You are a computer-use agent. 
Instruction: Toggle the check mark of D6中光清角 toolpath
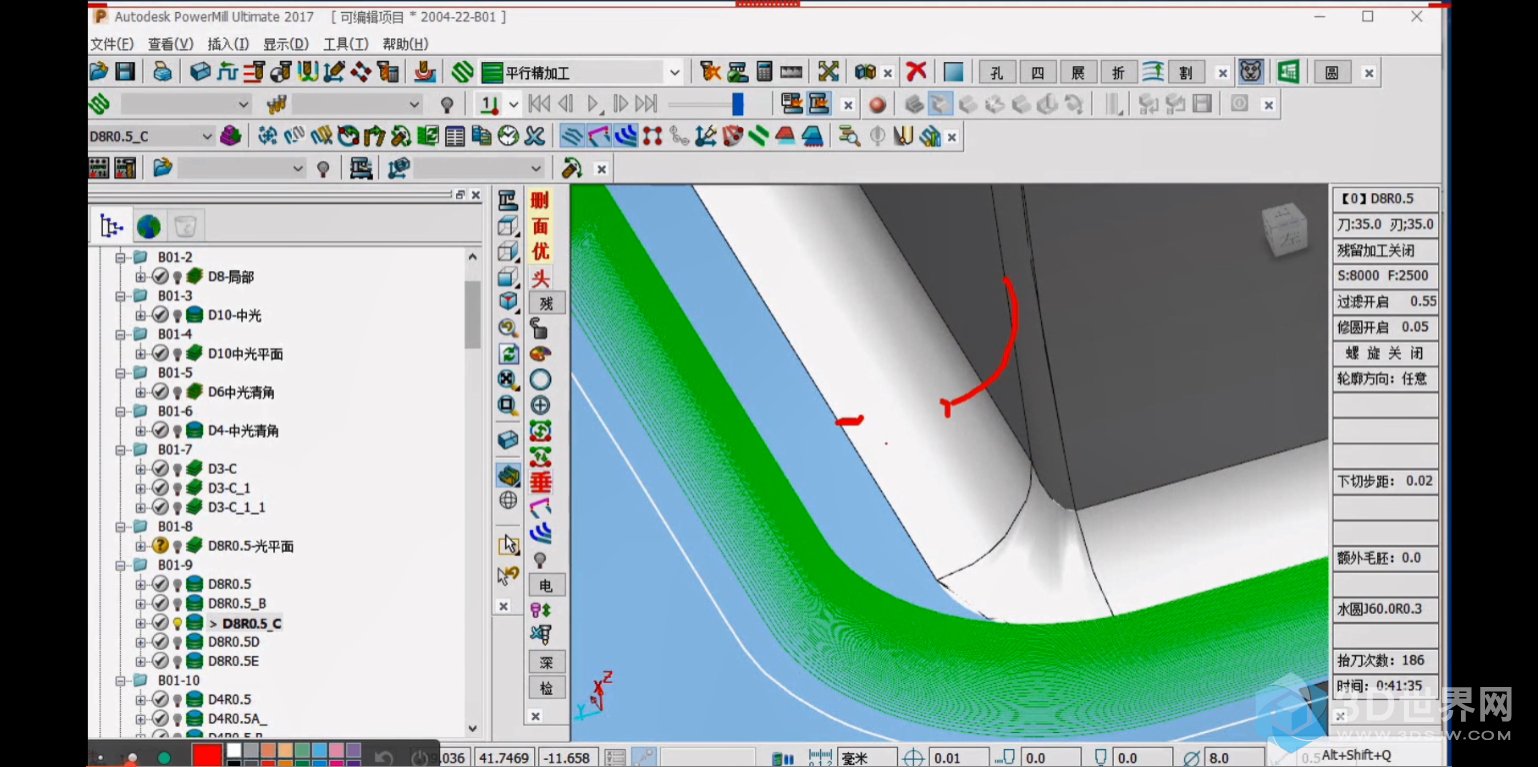click(x=160, y=392)
